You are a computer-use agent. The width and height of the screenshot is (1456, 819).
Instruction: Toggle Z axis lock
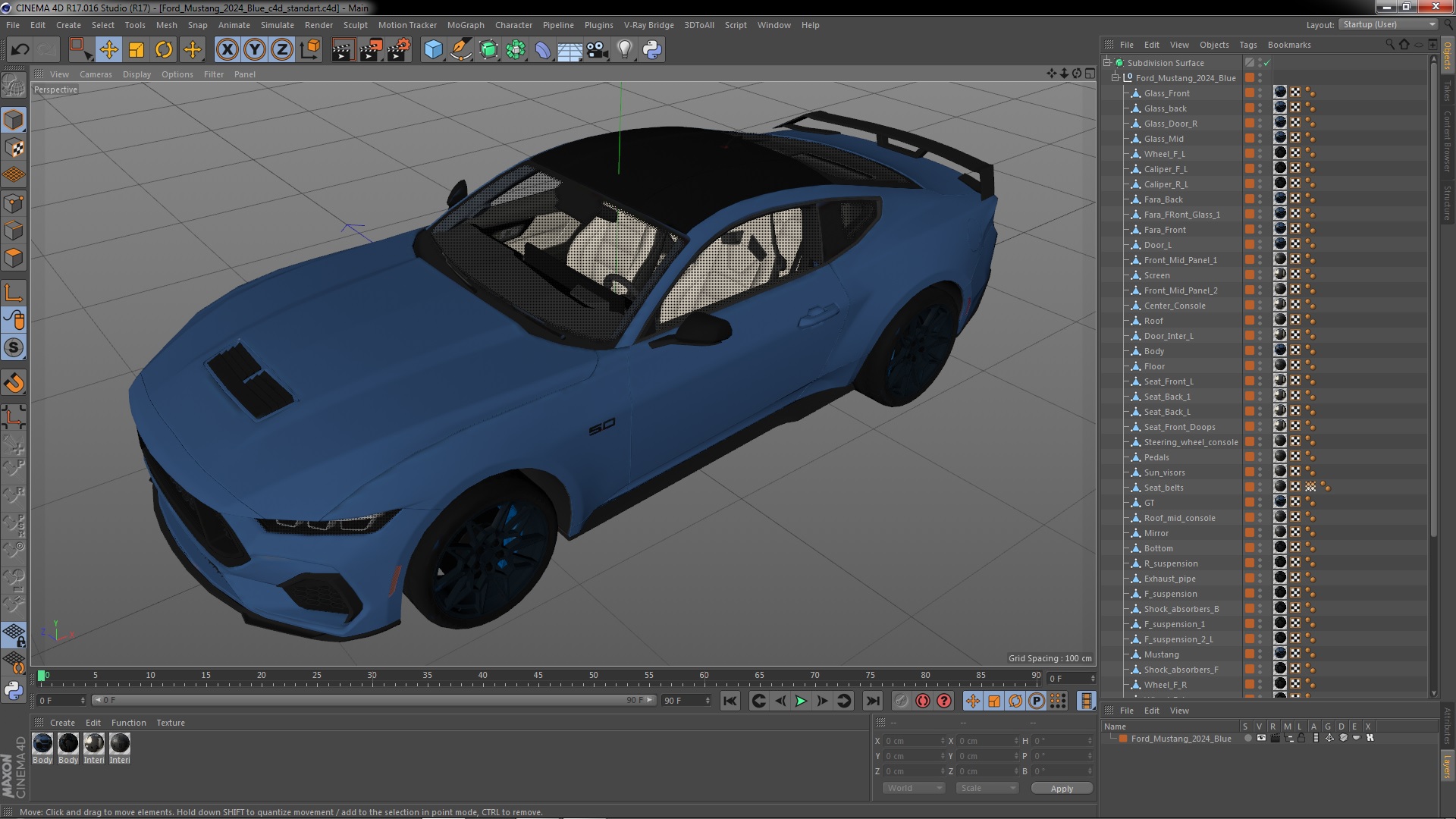281,50
